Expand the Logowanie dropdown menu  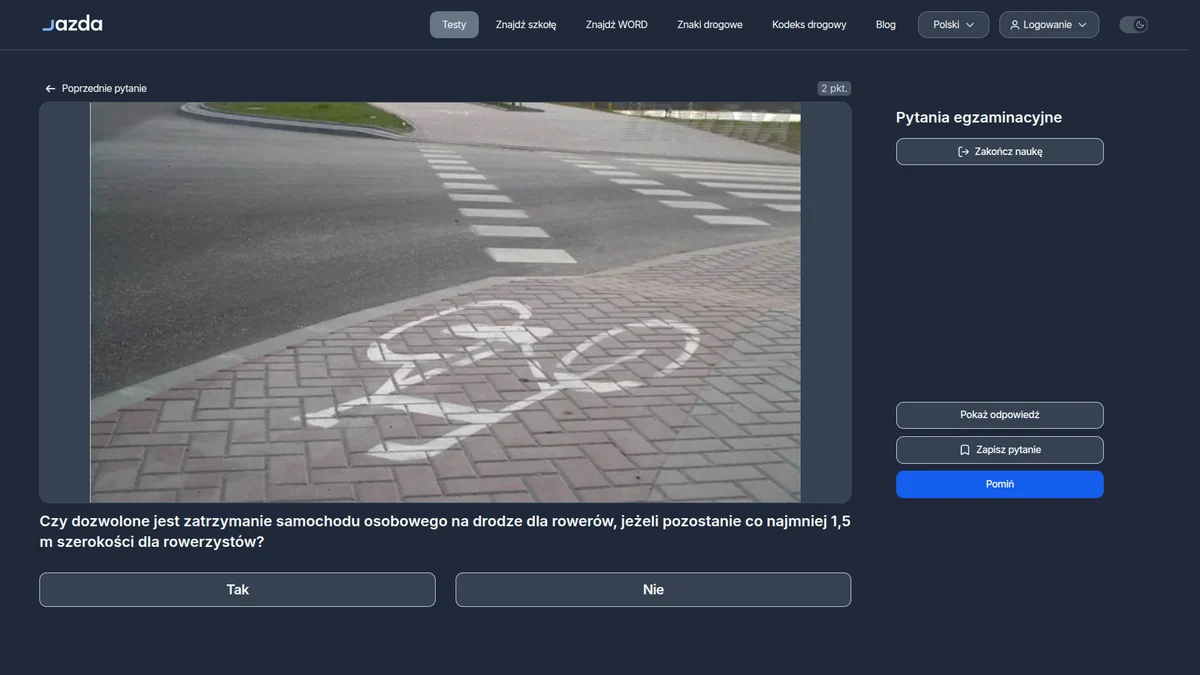(x=1048, y=25)
